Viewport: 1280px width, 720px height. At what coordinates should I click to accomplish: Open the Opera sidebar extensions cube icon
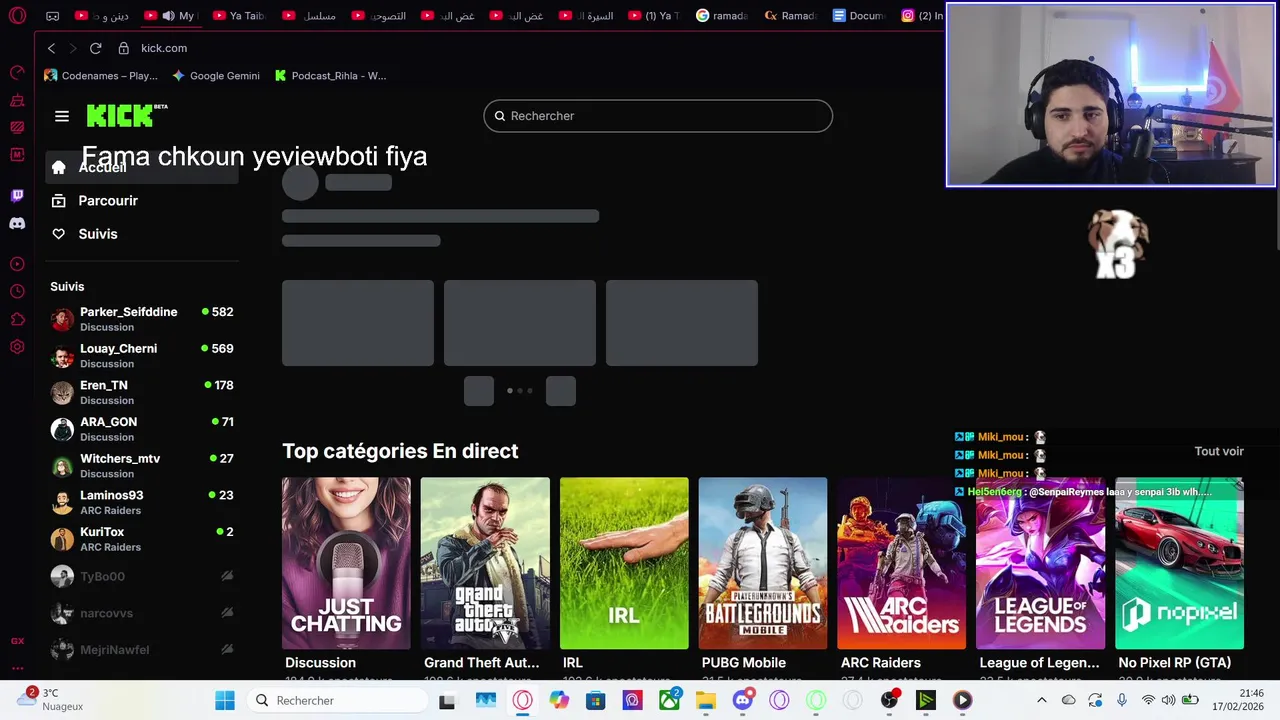(17, 319)
